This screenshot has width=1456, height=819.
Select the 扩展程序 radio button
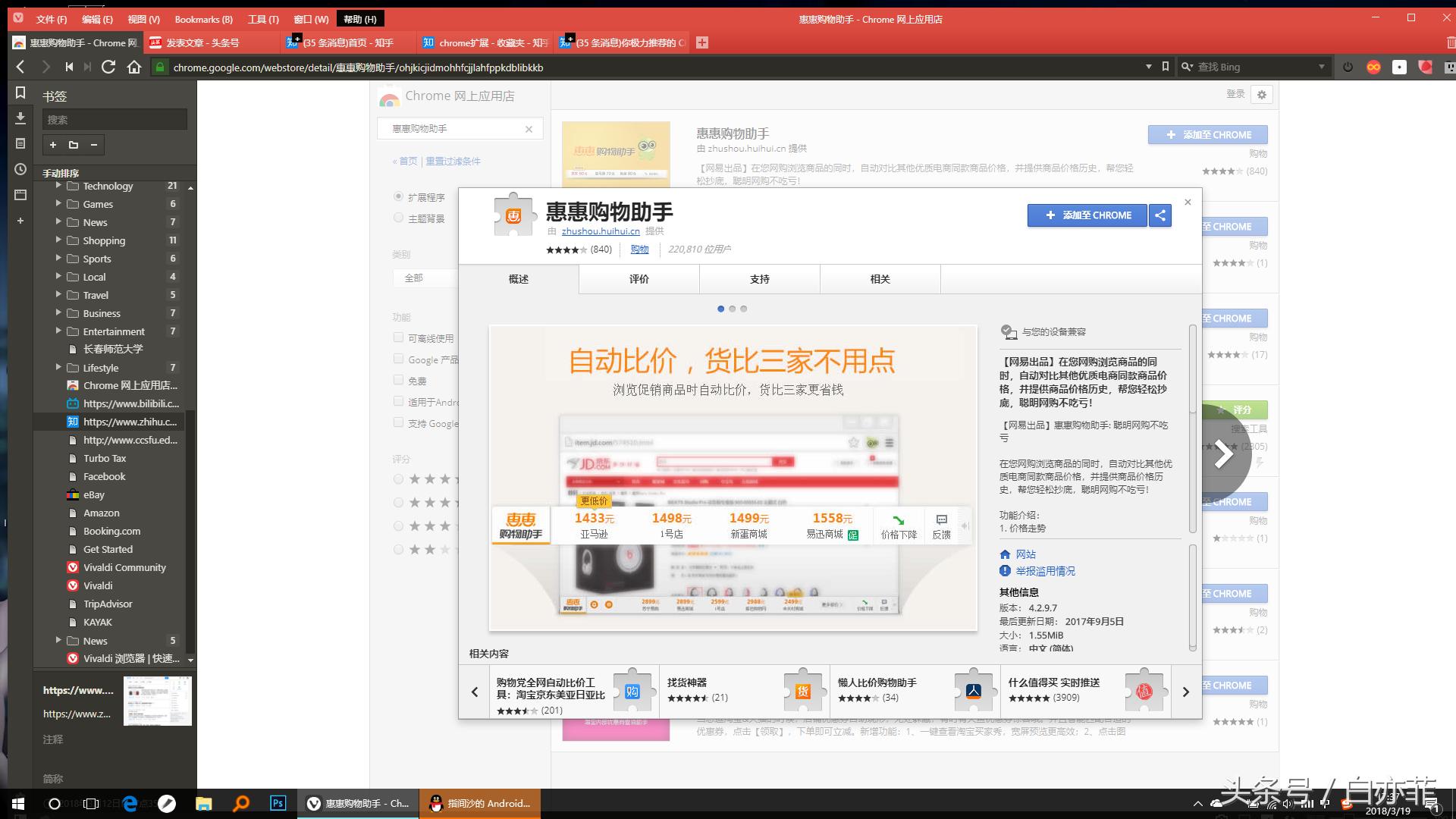pyautogui.click(x=398, y=196)
